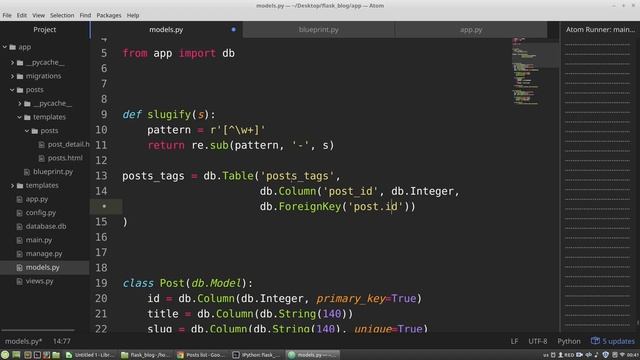Click models.py* file name in status bar
The height and width of the screenshot is (360, 640).
(x=23, y=341)
